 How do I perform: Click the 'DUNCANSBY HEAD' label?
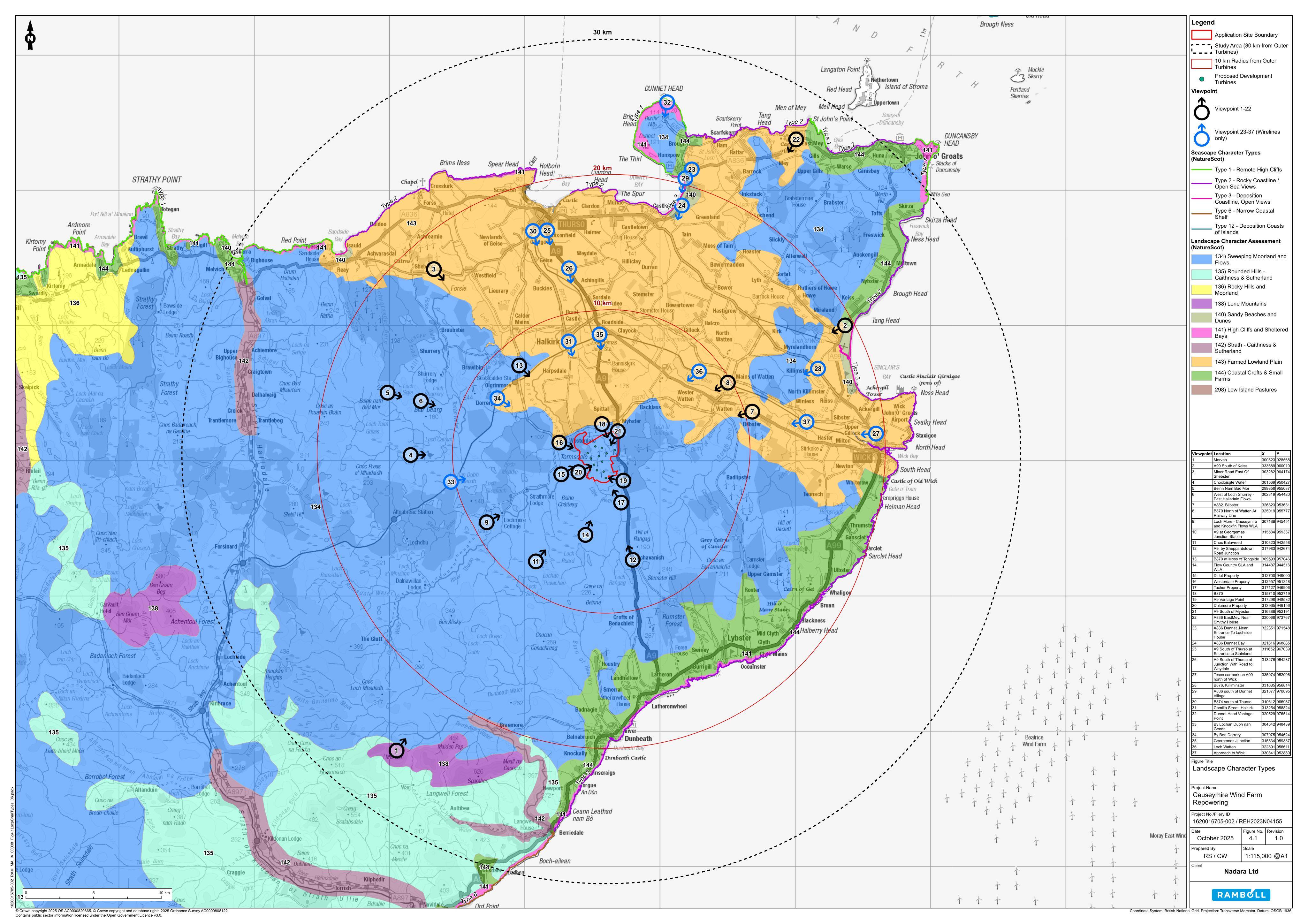(x=961, y=140)
